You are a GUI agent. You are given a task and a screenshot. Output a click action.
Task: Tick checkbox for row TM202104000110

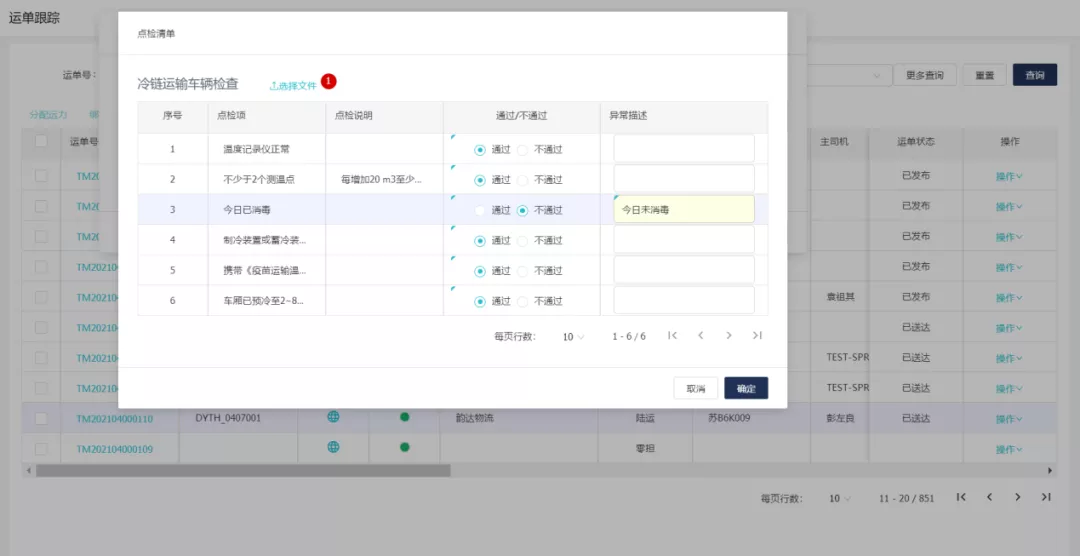[41, 418]
